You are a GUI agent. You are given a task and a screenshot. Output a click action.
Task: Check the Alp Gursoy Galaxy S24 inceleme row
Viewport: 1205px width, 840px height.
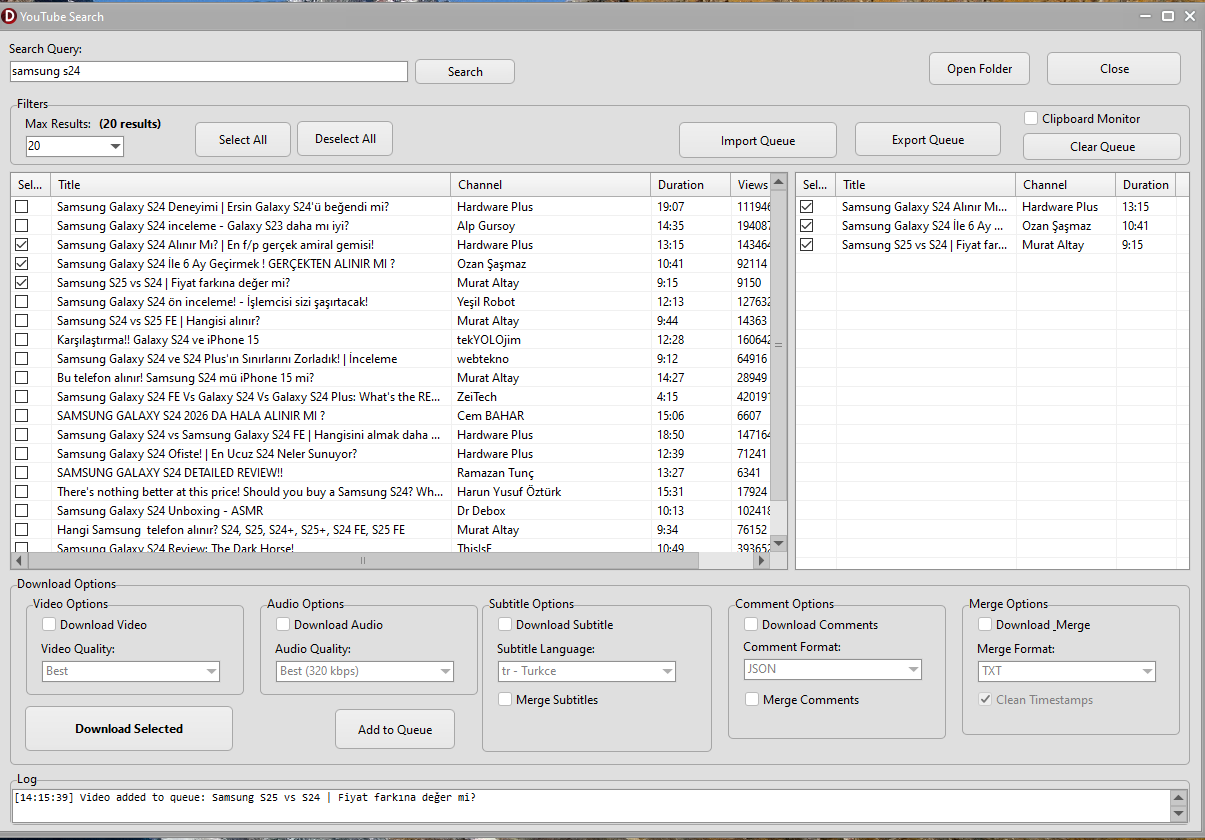tap(21, 226)
